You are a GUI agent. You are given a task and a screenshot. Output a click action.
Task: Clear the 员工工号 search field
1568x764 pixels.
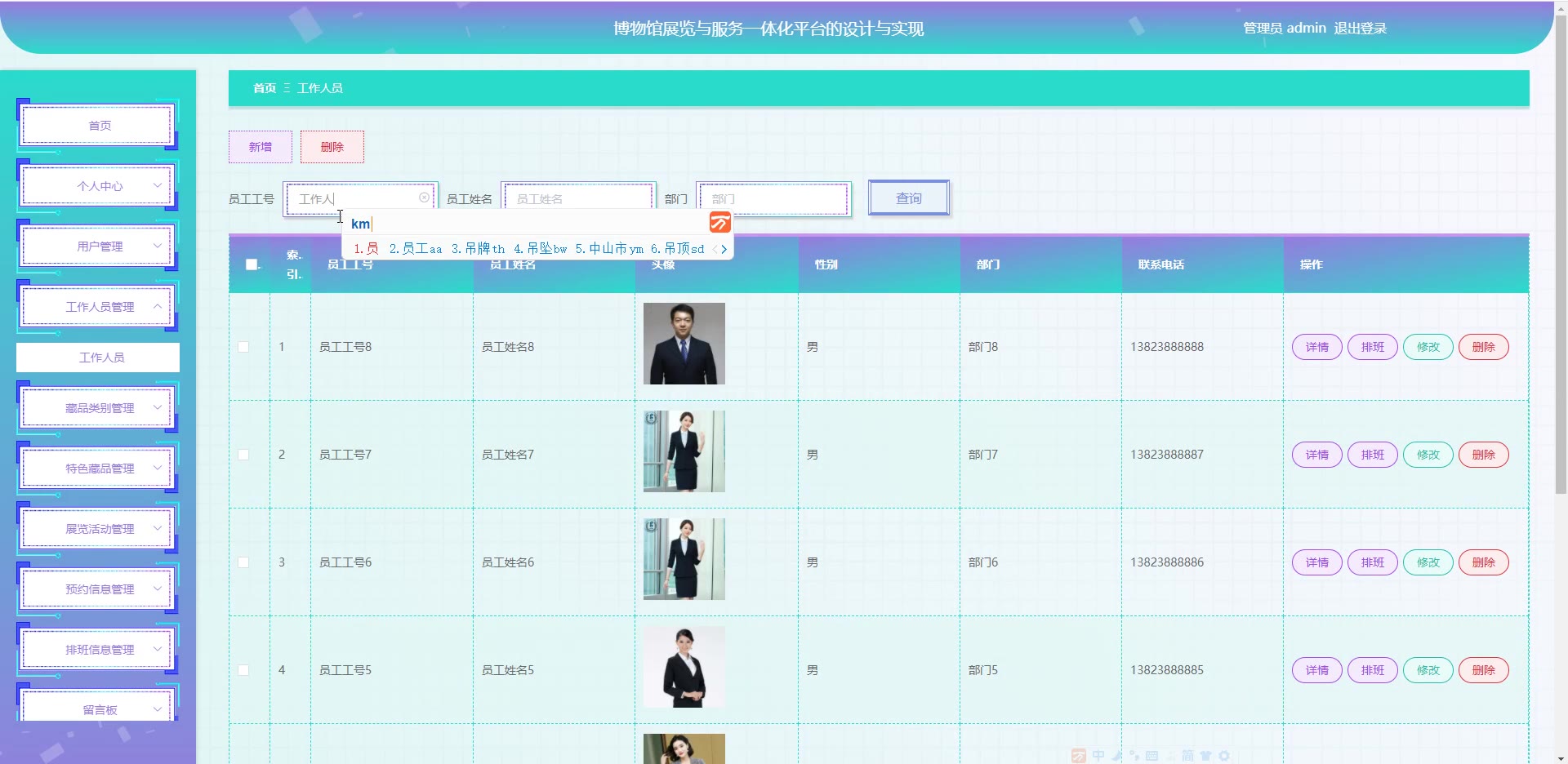coord(424,198)
